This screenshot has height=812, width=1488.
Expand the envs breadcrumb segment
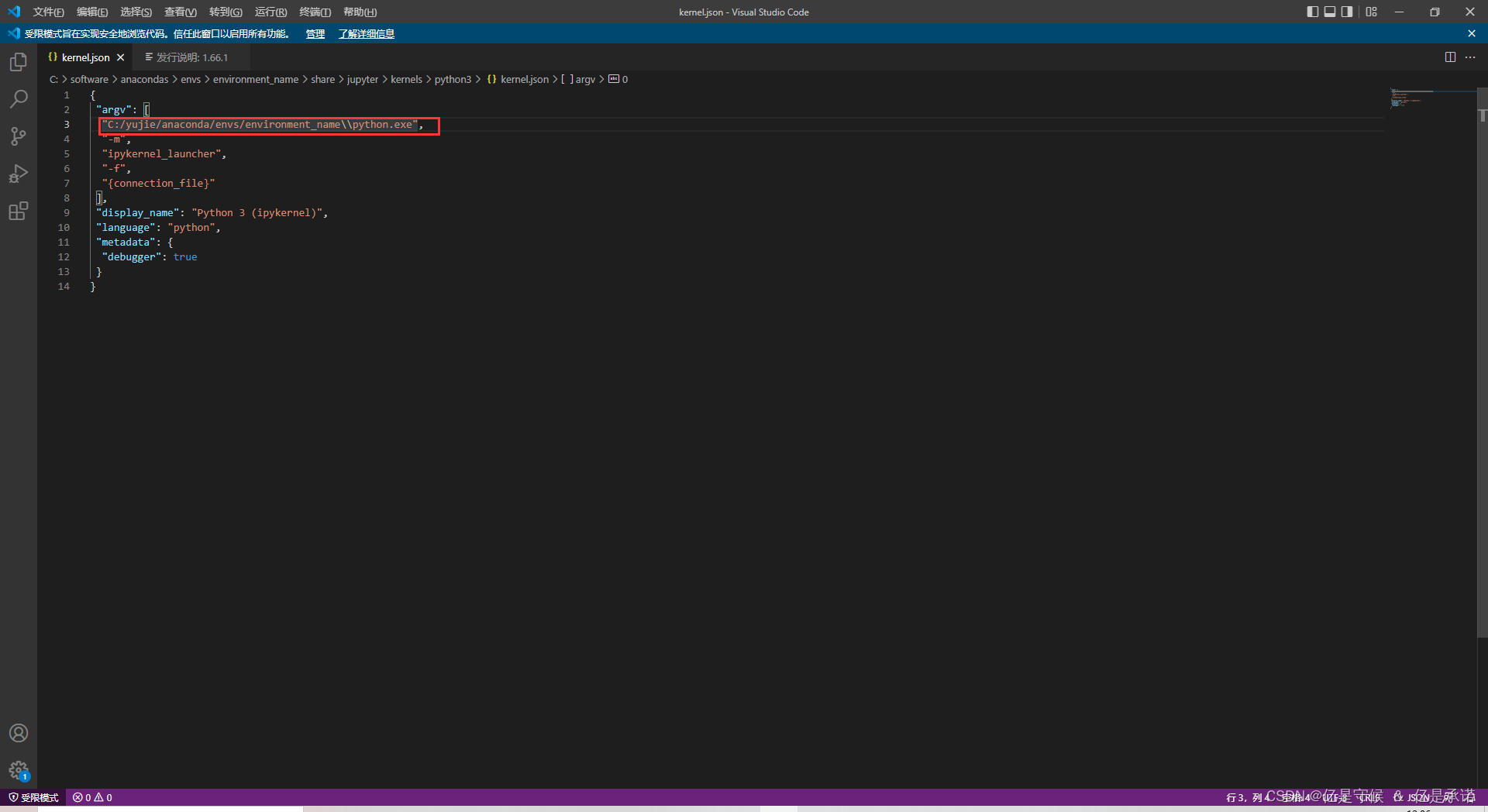(191, 79)
